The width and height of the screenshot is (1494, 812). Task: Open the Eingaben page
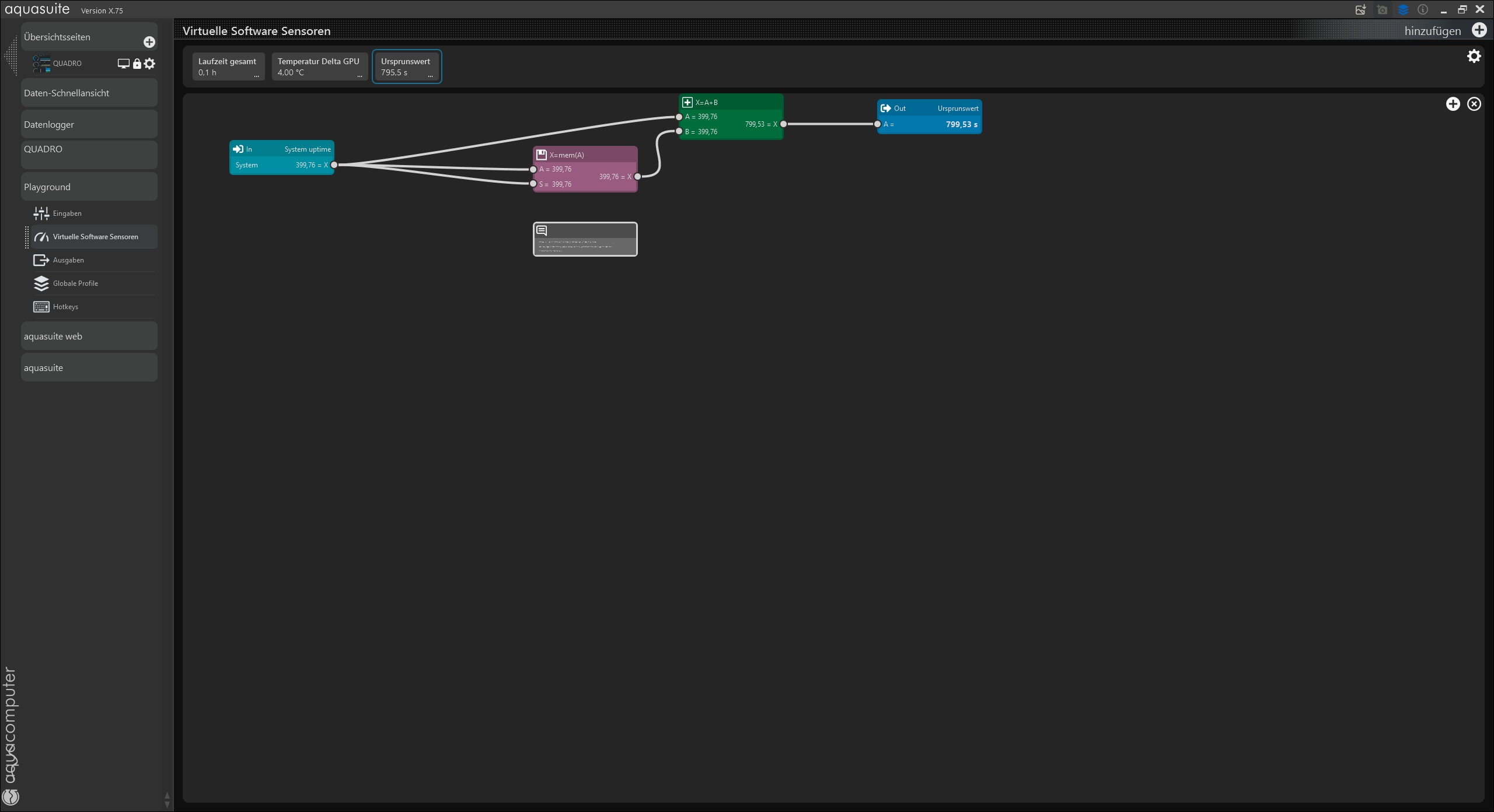click(x=67, y=213)
